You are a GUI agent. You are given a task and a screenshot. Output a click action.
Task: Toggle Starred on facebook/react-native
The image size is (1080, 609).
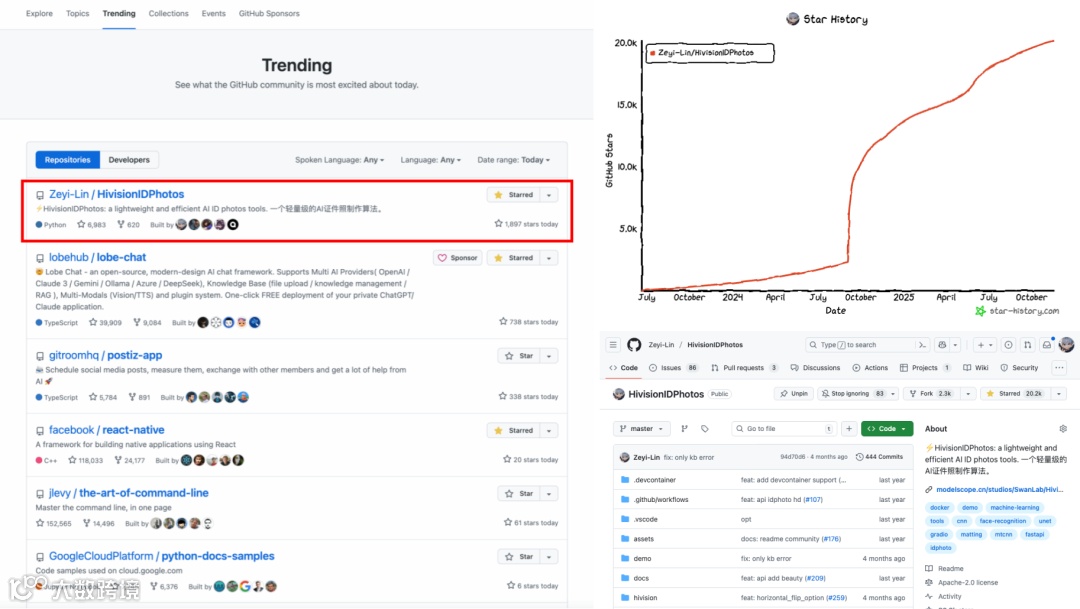coord(513,431)
